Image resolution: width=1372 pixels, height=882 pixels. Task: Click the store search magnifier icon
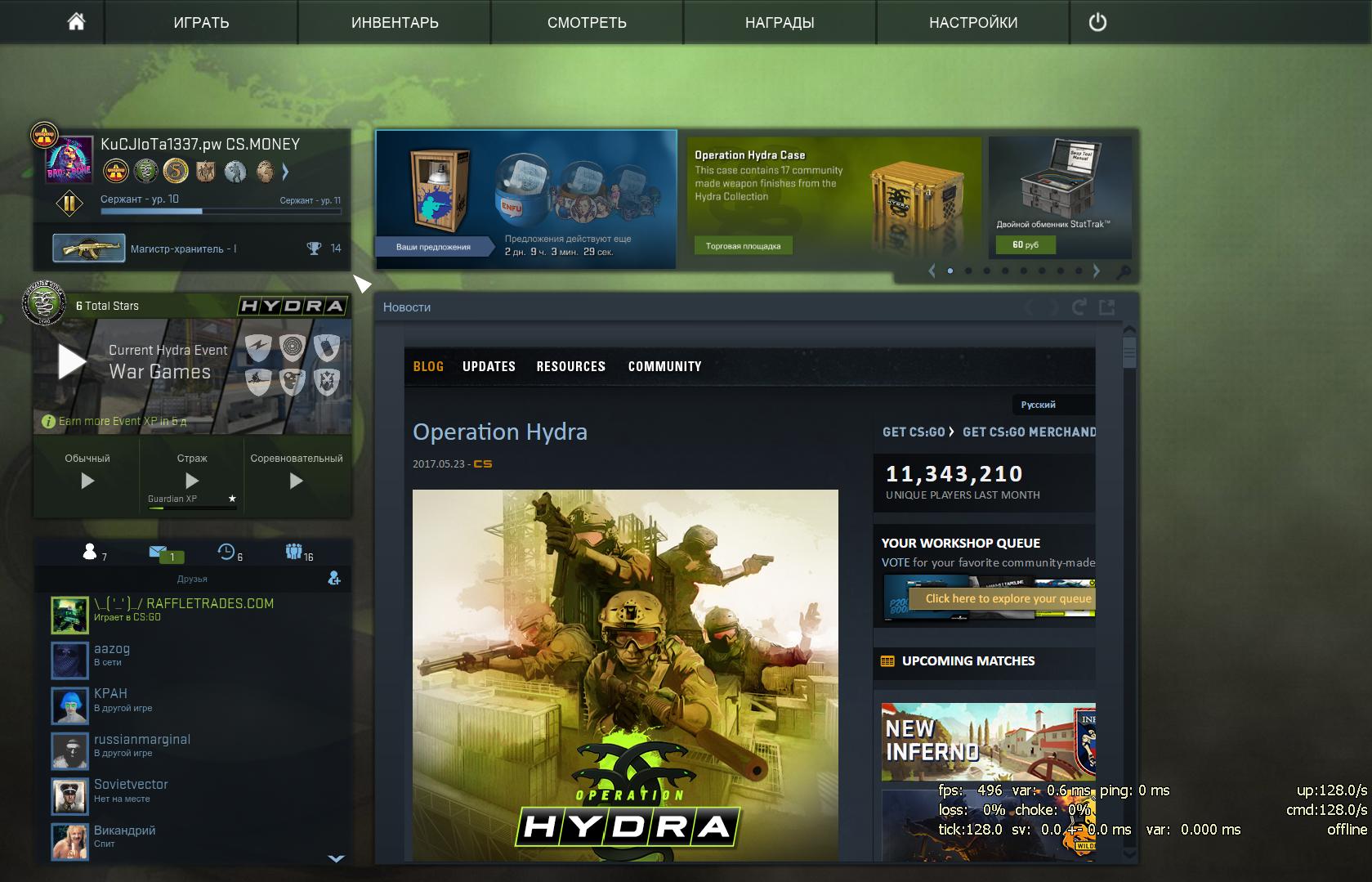[x=1124, y=272]
